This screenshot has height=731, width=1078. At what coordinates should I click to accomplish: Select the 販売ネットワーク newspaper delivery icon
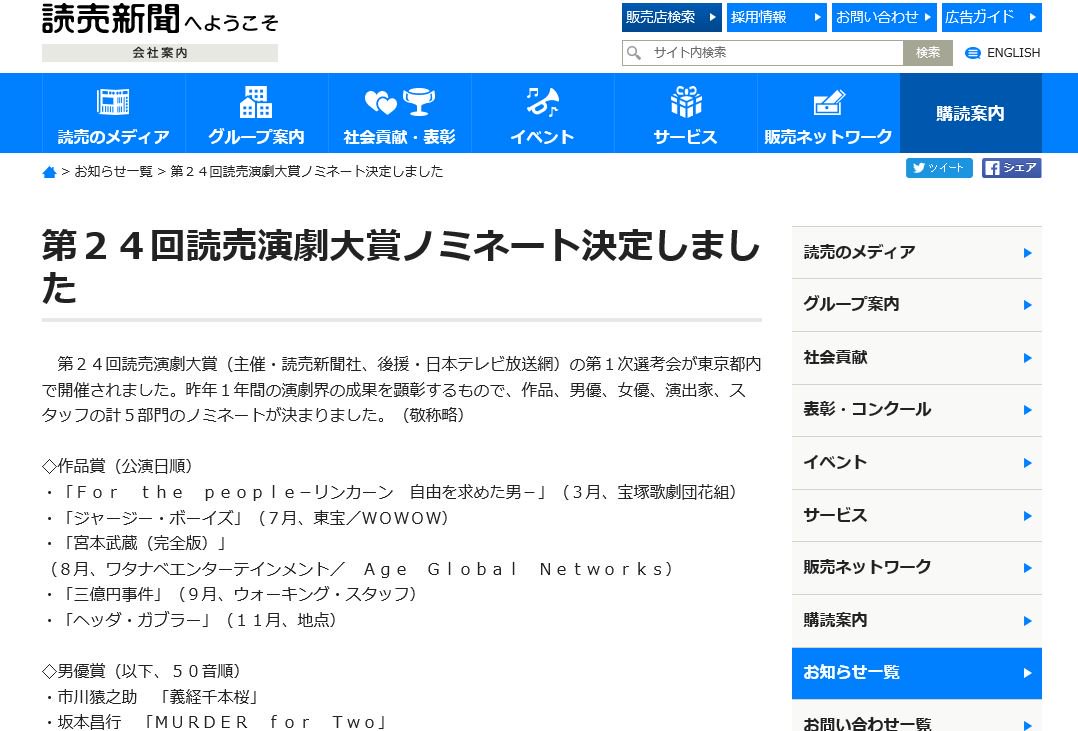click(828, 101)
